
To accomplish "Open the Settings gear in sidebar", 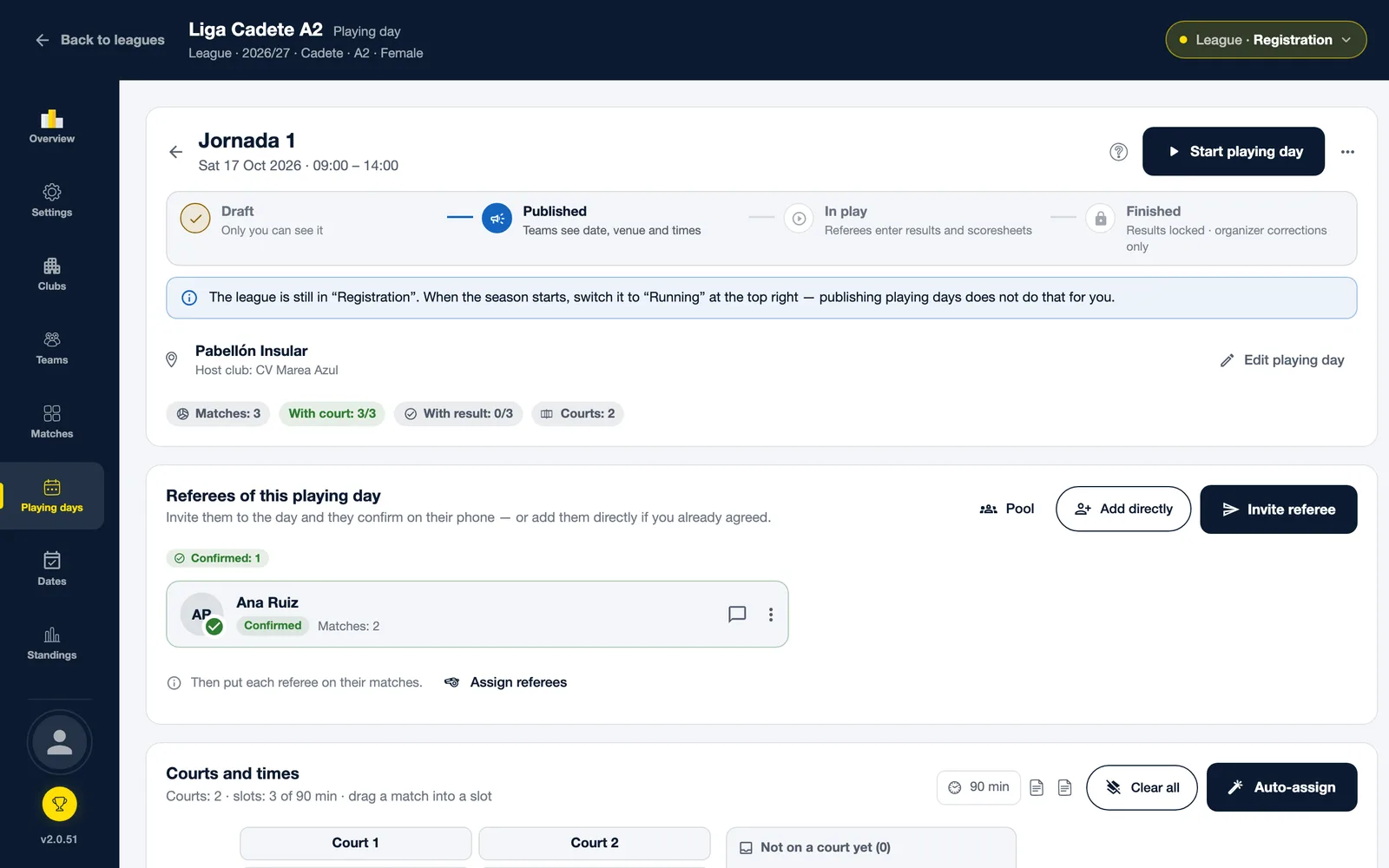I will (52, 201).
